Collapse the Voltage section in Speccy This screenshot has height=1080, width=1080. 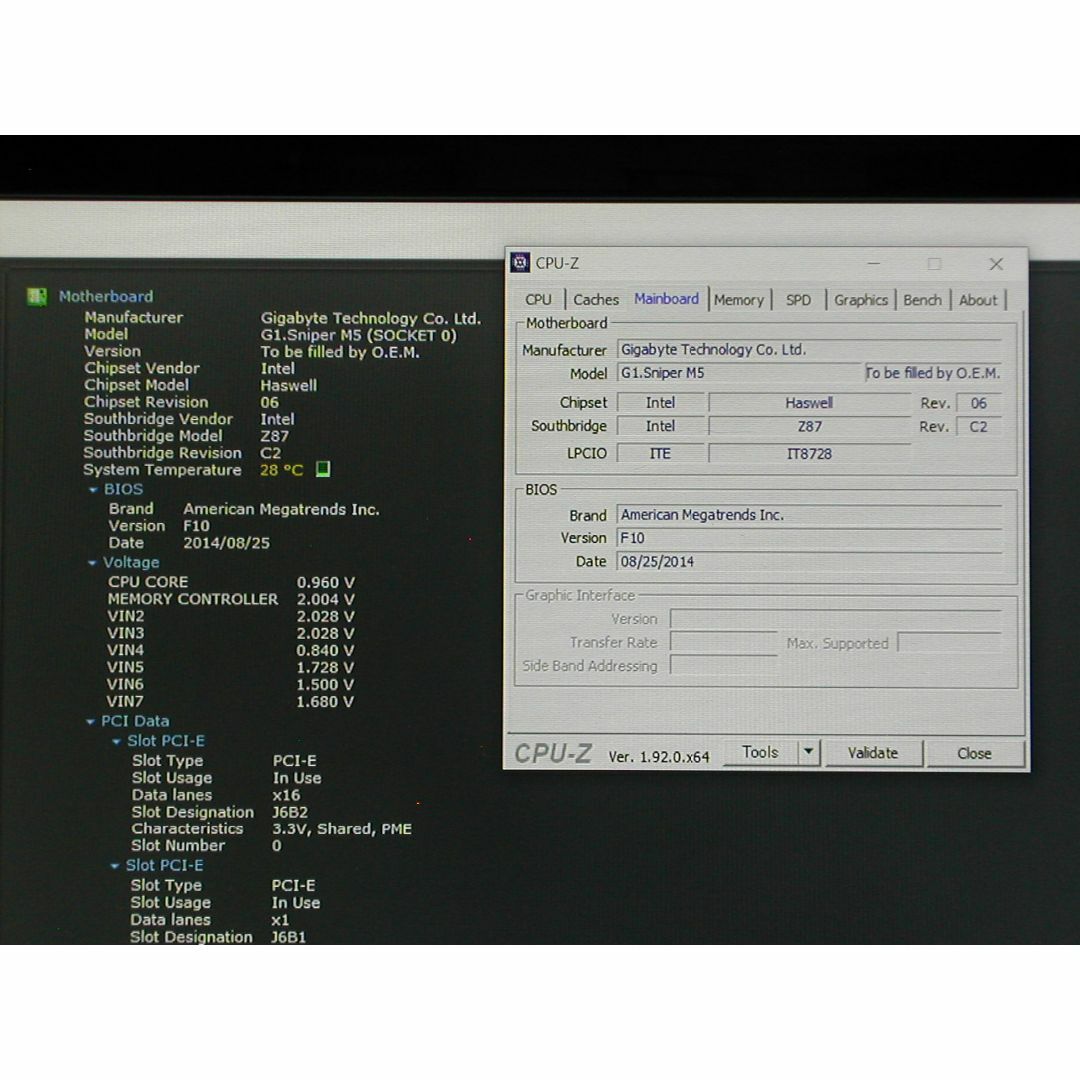click(92, 563)
